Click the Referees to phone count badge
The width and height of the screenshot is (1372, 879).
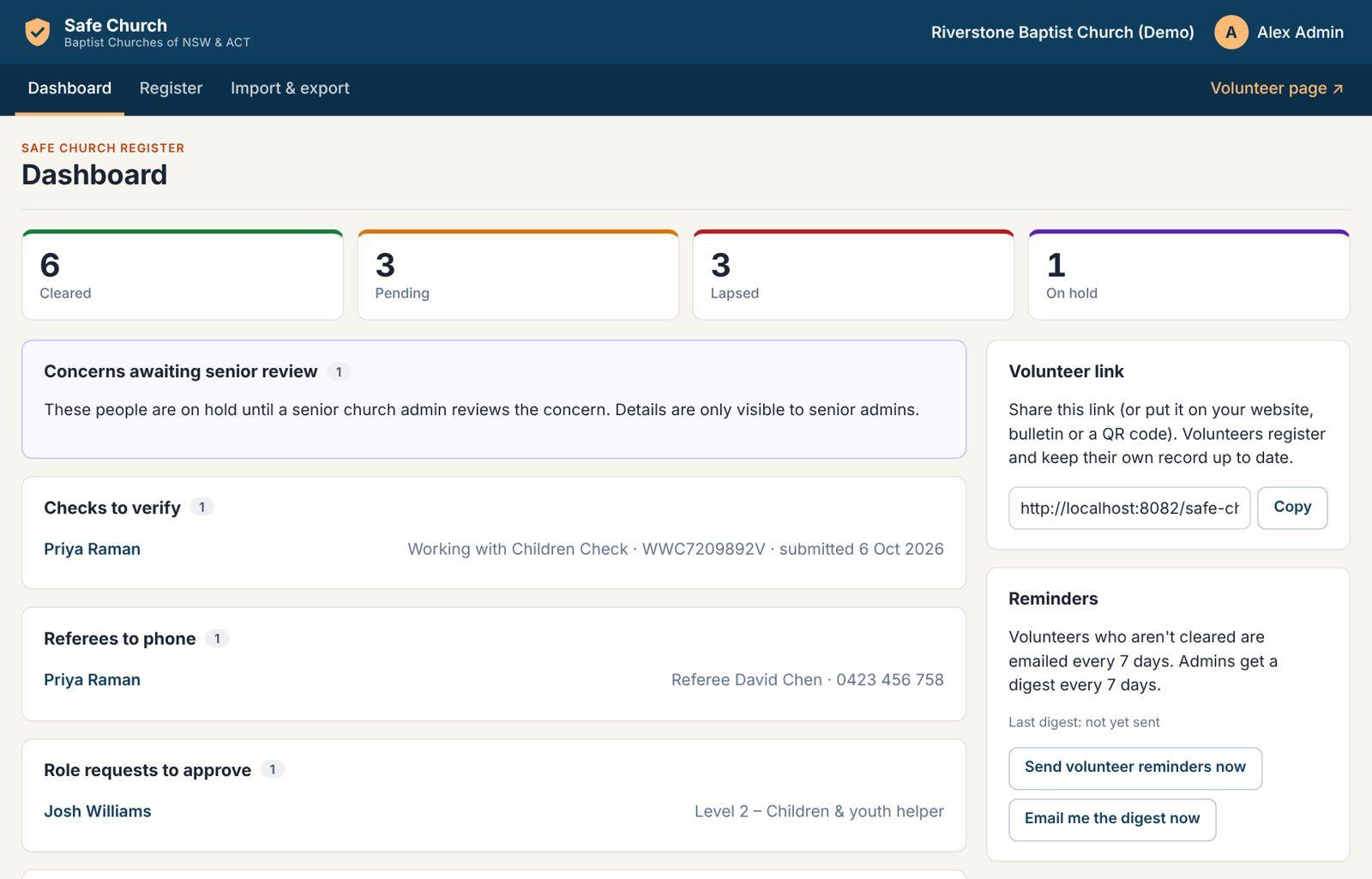click(217, 639)
